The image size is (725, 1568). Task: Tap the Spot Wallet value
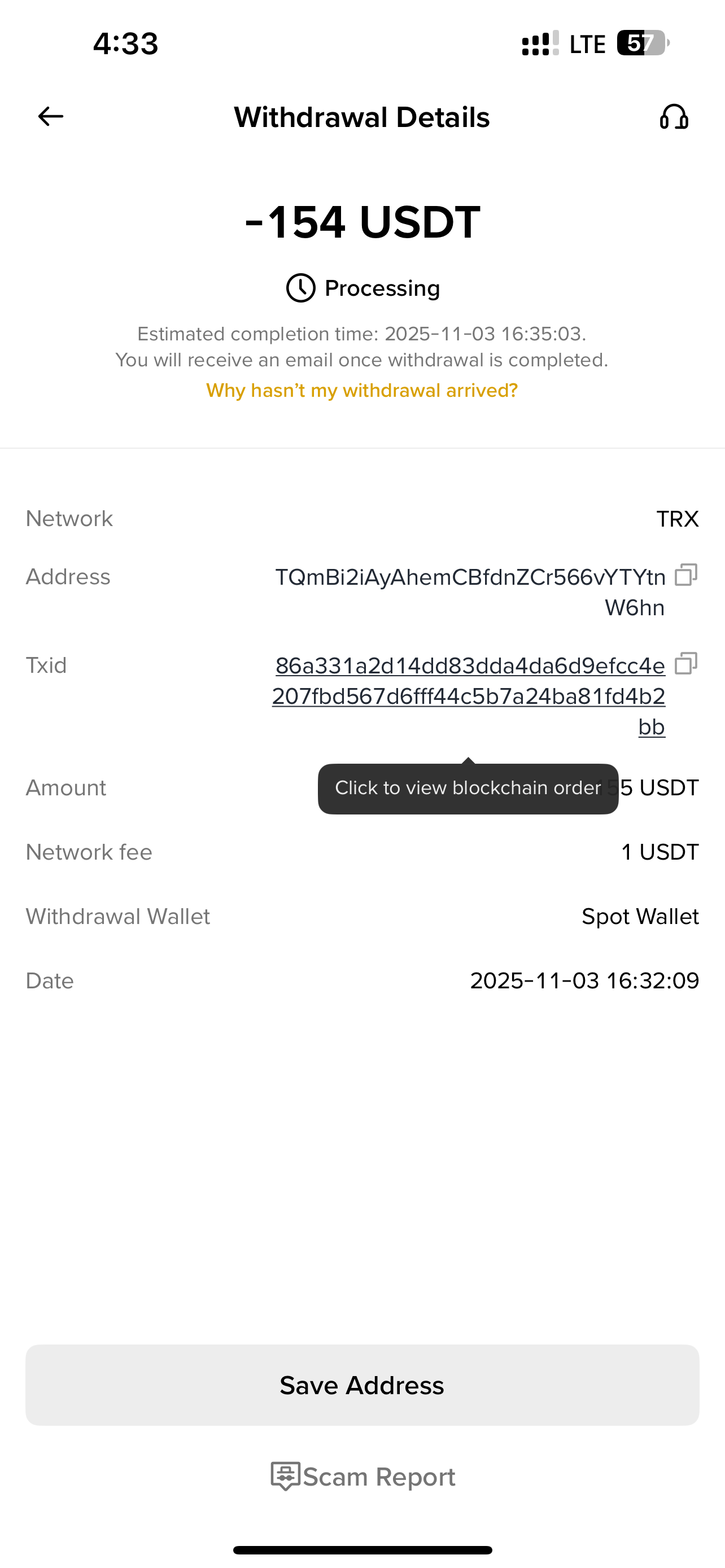coord(640,917)
